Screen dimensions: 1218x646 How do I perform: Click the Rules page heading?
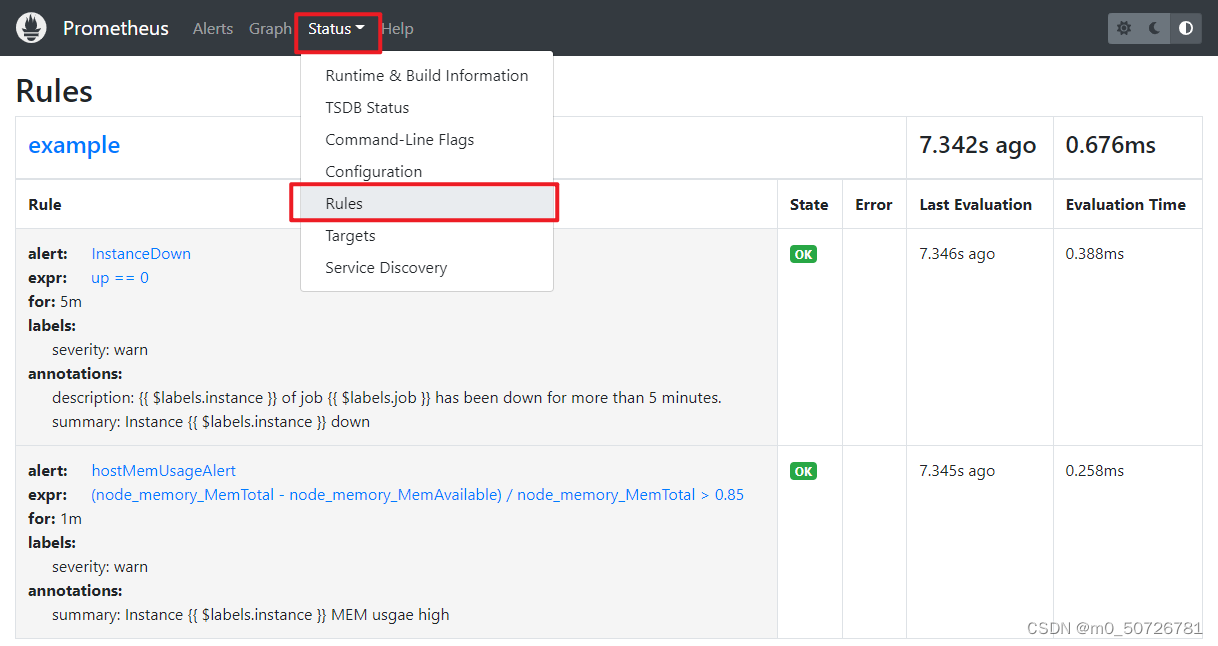(54, 91)
